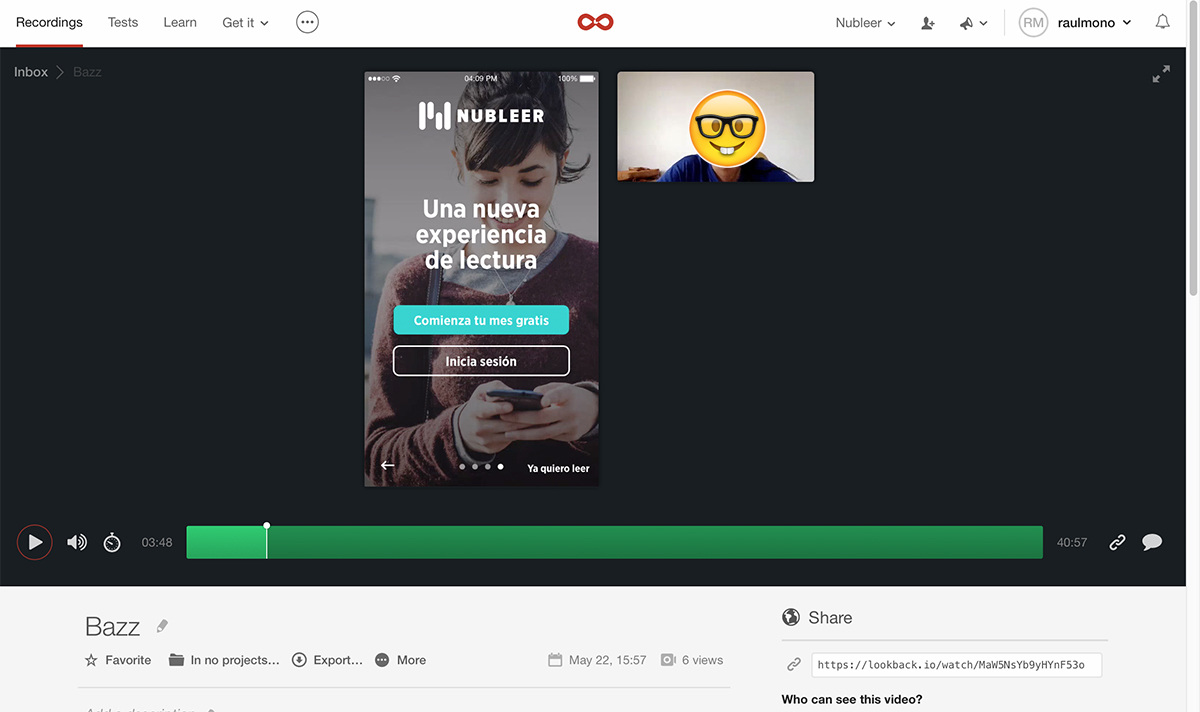Open the playback speed stopwatch icon
The height and width of the screenshot is (712, 1200).
112,542
